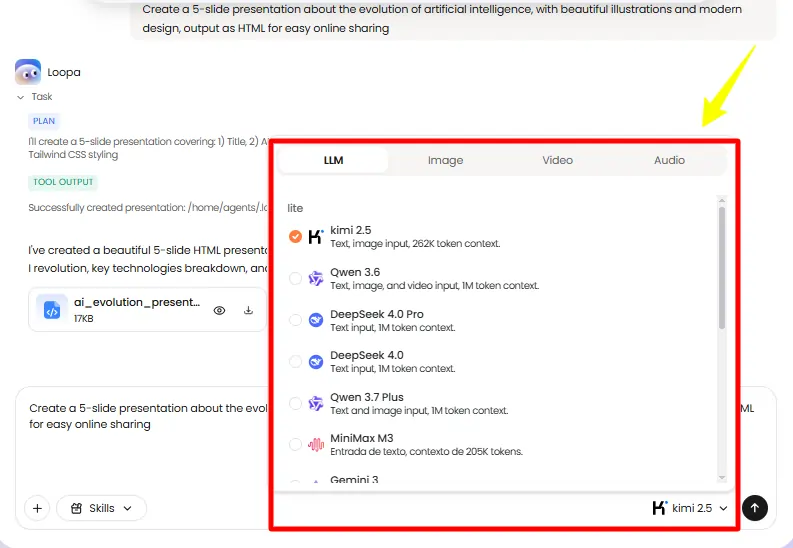Screen dimensions: 793x548
Task: Click the plus attachment button
Action: pyautogui.click(x=37, y=508)
